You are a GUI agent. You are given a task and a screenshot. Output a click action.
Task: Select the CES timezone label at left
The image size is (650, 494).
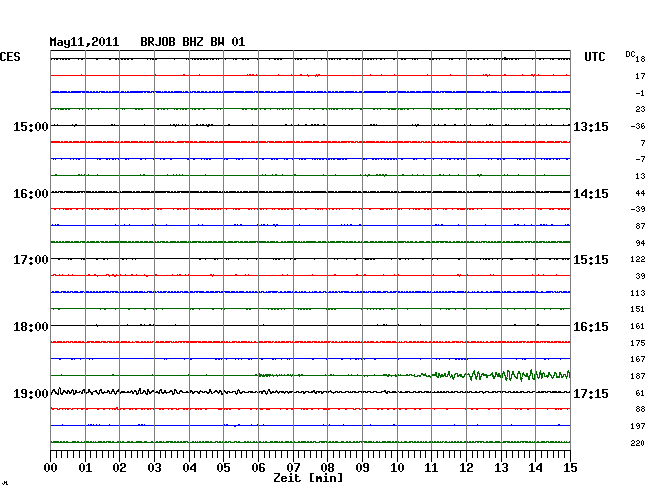(x=10, y=57)
